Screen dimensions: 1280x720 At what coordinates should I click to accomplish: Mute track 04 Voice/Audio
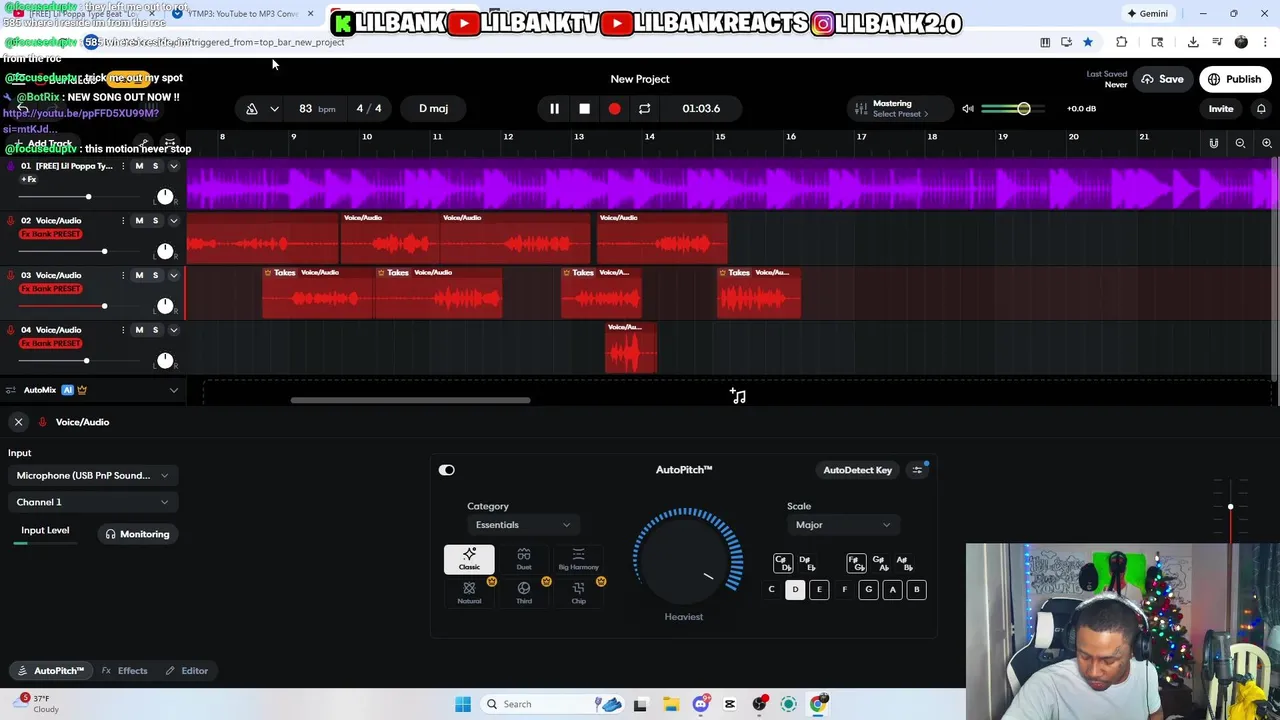tap(139, 329)
